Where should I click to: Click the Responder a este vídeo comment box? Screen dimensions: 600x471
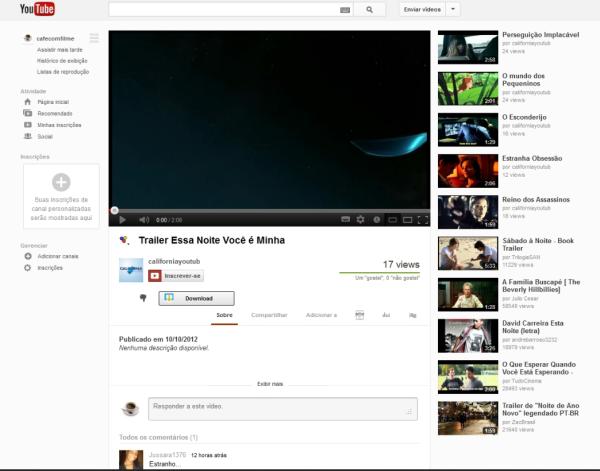coord(283,409)
